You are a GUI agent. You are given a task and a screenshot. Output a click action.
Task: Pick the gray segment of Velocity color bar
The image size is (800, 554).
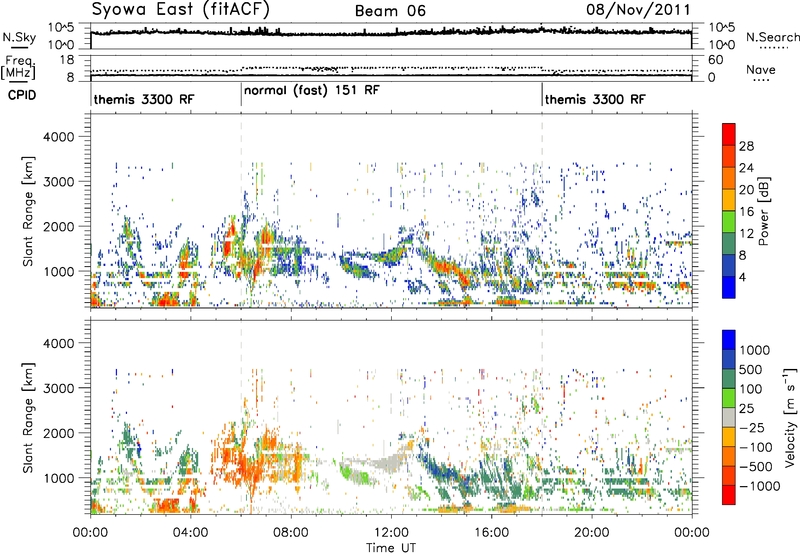click(x=729, y=417)
